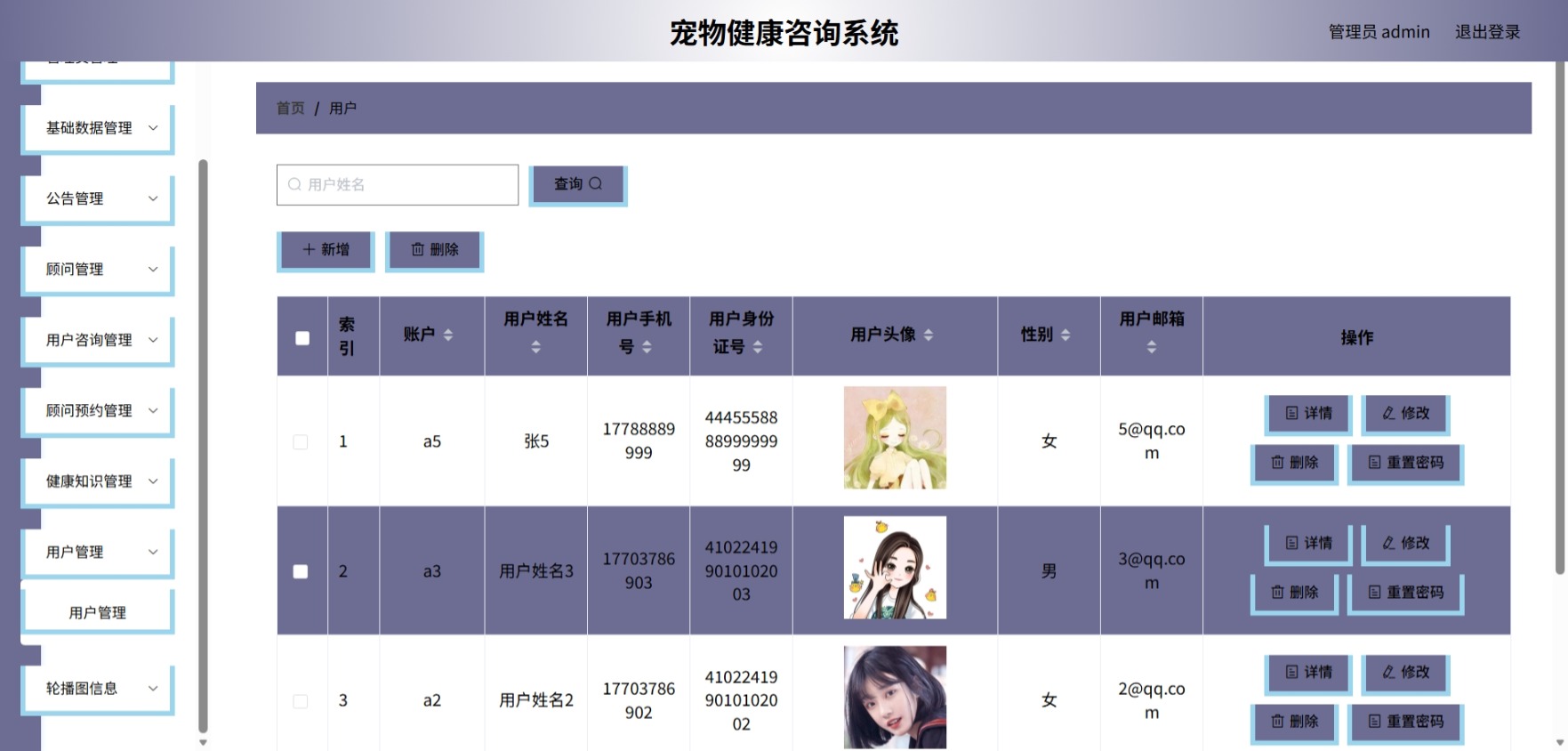Click the bulk 删除 button above table
This screenshot has height=751, width=1568.
click(x=435, y=250)
